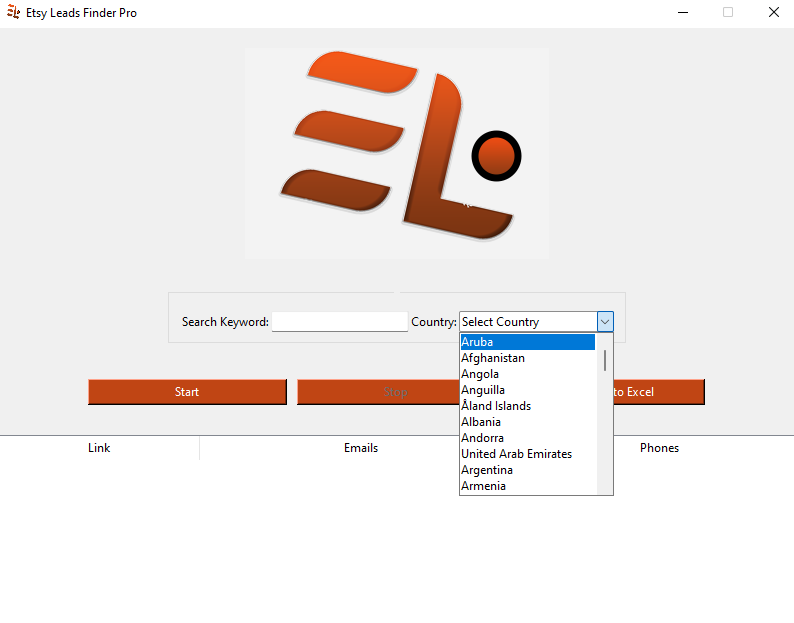The width and height of the screenshot is (794, 623).
Task: Click the Link column header
Action: [99, 448]
